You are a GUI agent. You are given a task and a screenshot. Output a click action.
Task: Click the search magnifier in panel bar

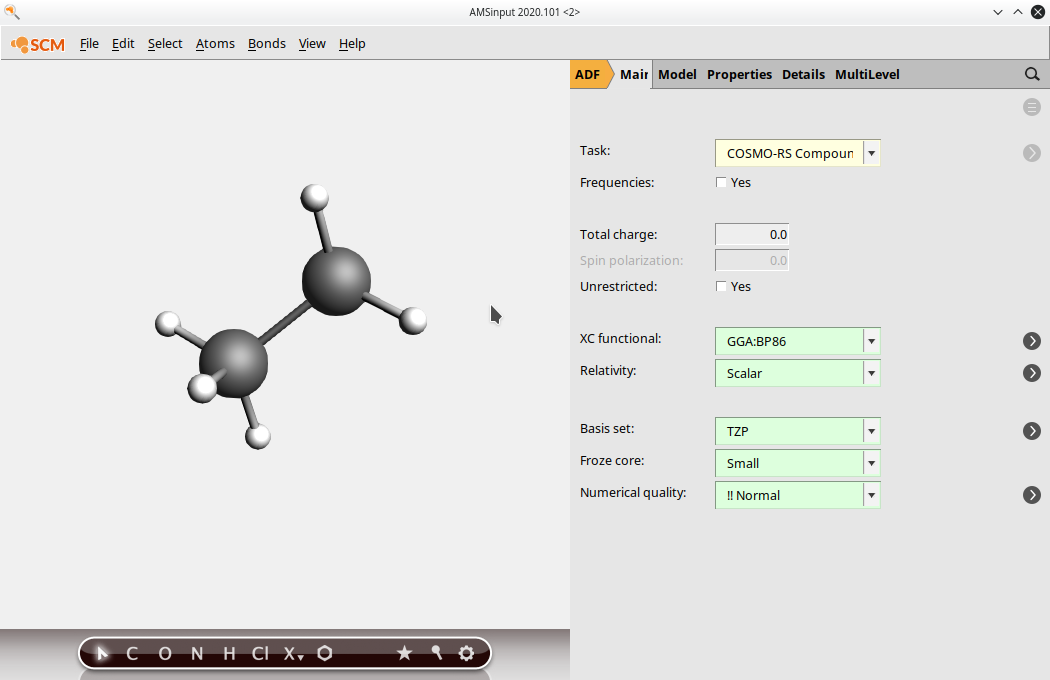point(1032,74)
